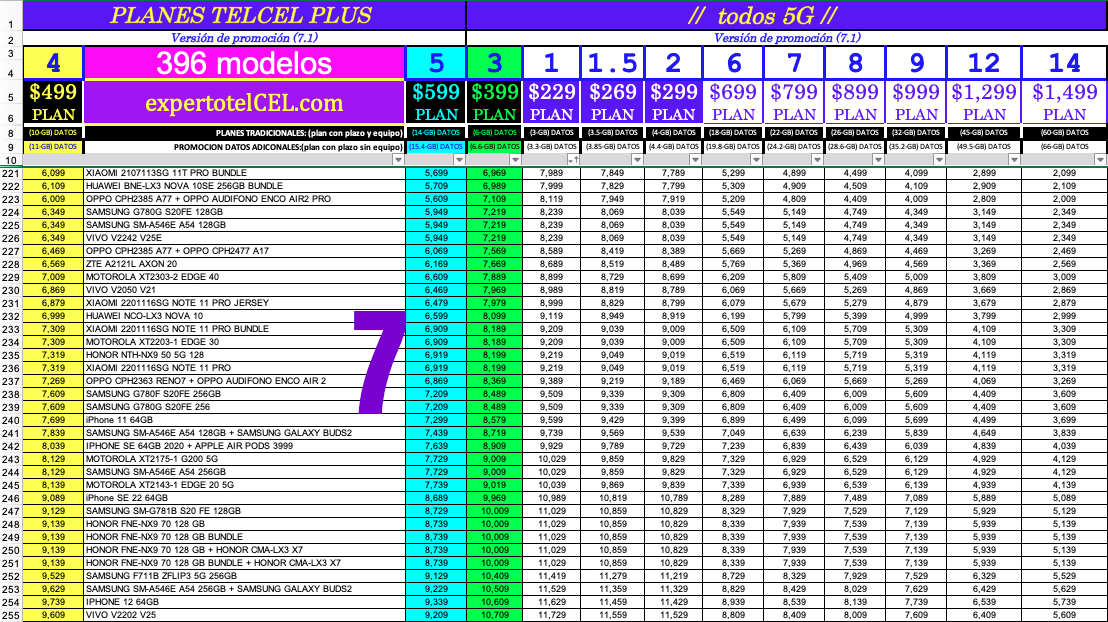
Task: Select the 'MOTOROLA XT2303-2 EDGE 40' cell
Action: [x=244, y=277]
